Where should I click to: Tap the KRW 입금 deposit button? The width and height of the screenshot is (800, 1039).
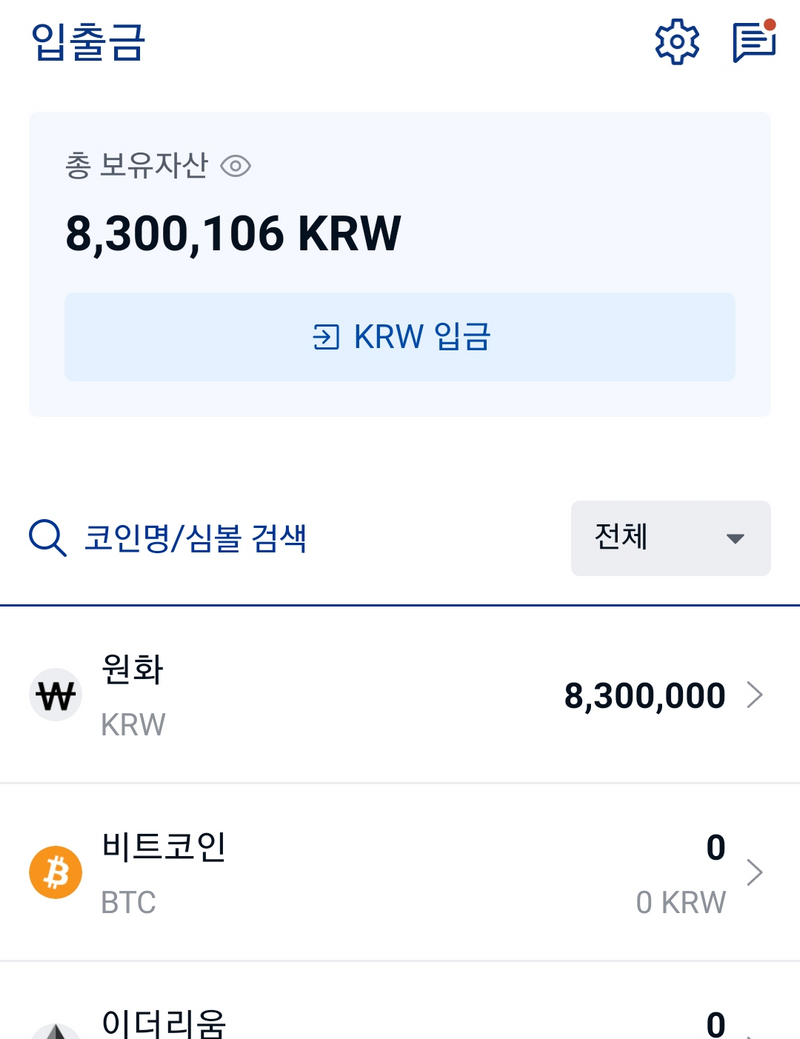pyautogui.click(x=400, y=337)
